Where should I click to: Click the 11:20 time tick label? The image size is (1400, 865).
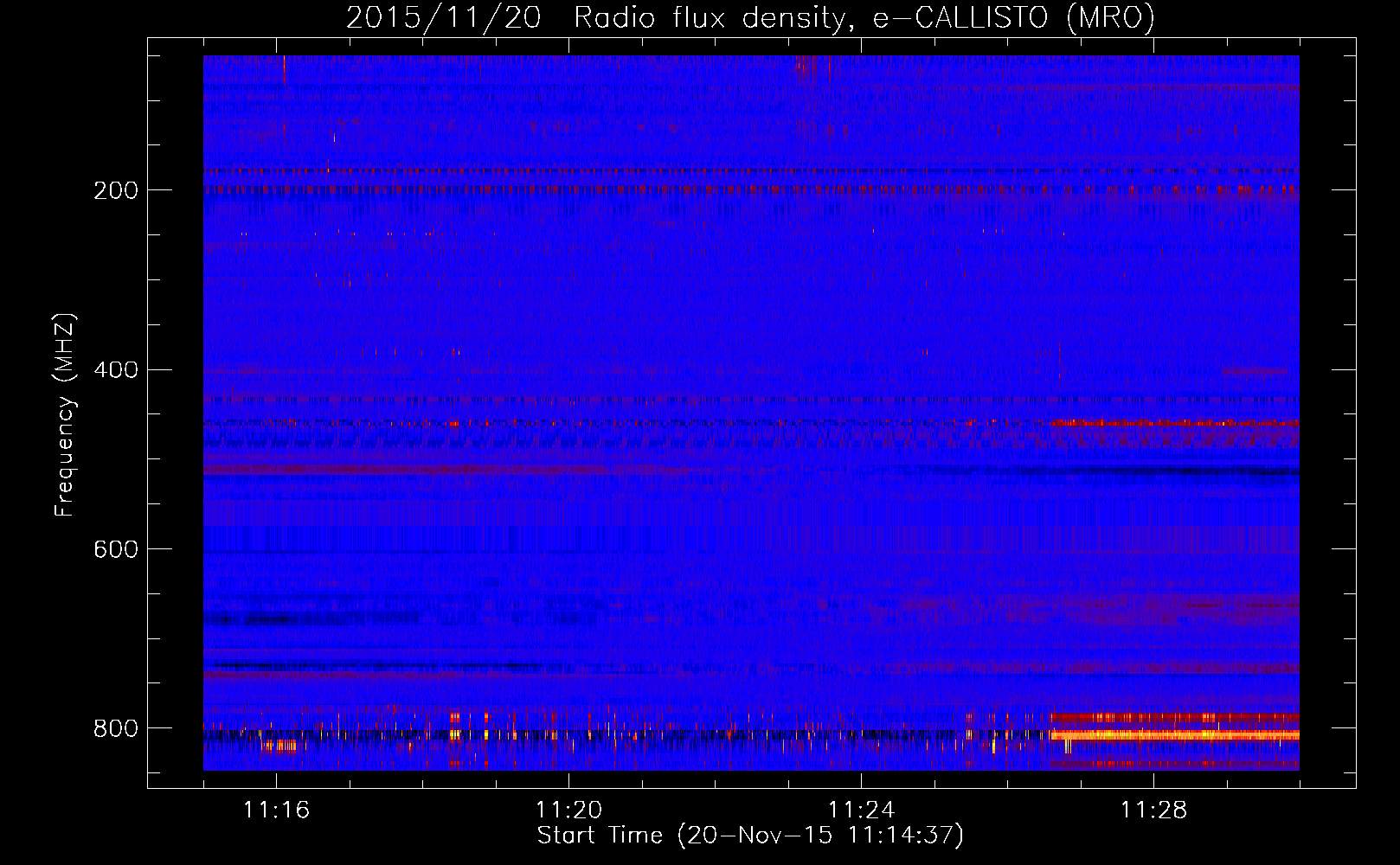568,810
